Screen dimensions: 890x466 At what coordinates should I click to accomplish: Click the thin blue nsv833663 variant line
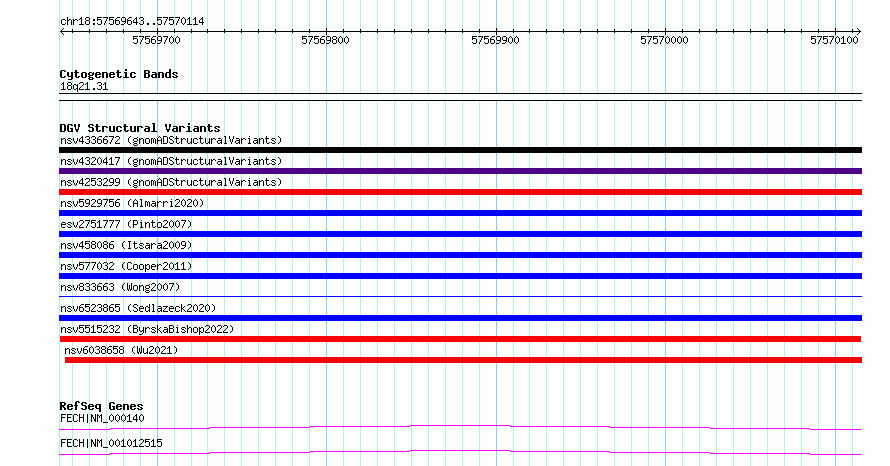pos(460,296)
